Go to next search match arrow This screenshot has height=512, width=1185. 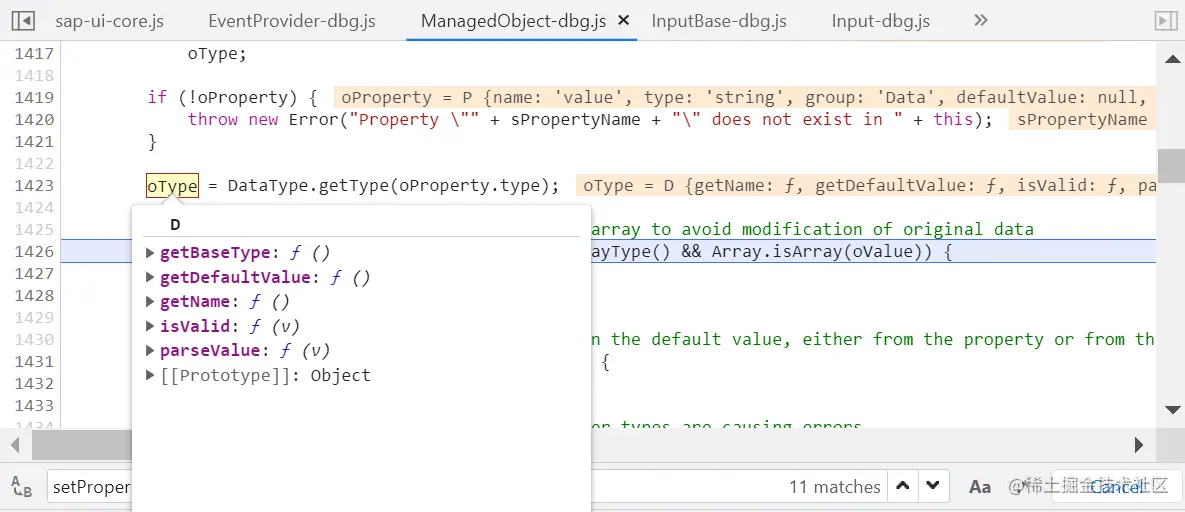[x=933, y=486]
